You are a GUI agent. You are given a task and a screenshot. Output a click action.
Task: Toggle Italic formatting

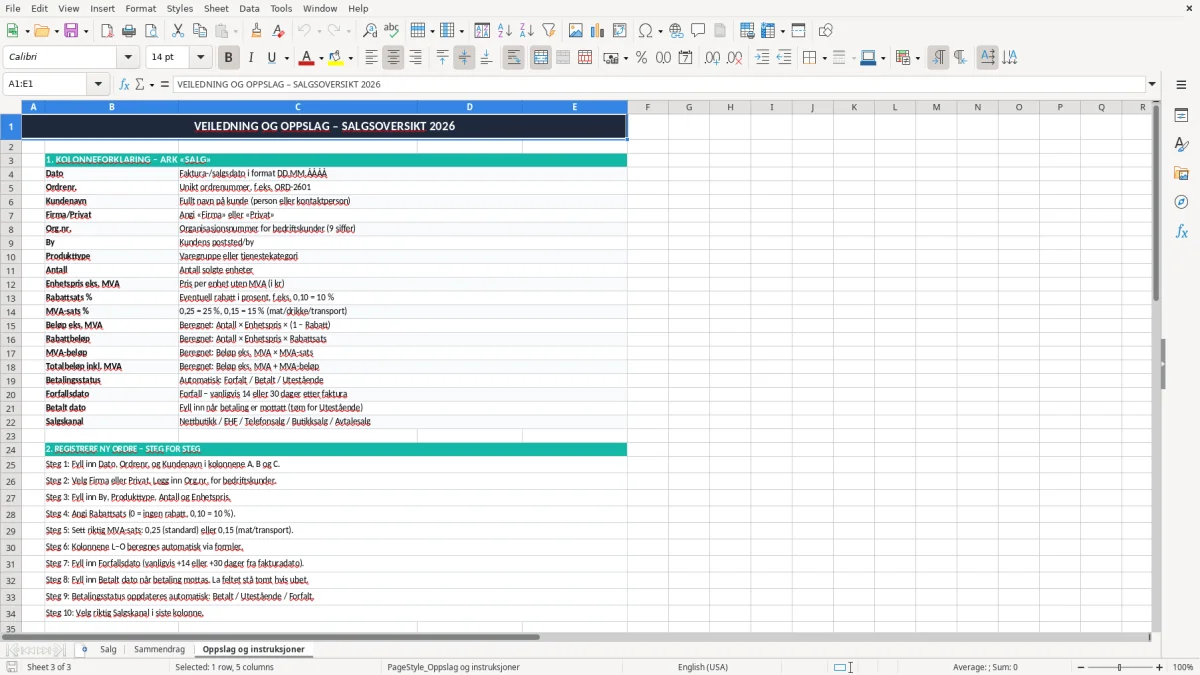point(251,58)
